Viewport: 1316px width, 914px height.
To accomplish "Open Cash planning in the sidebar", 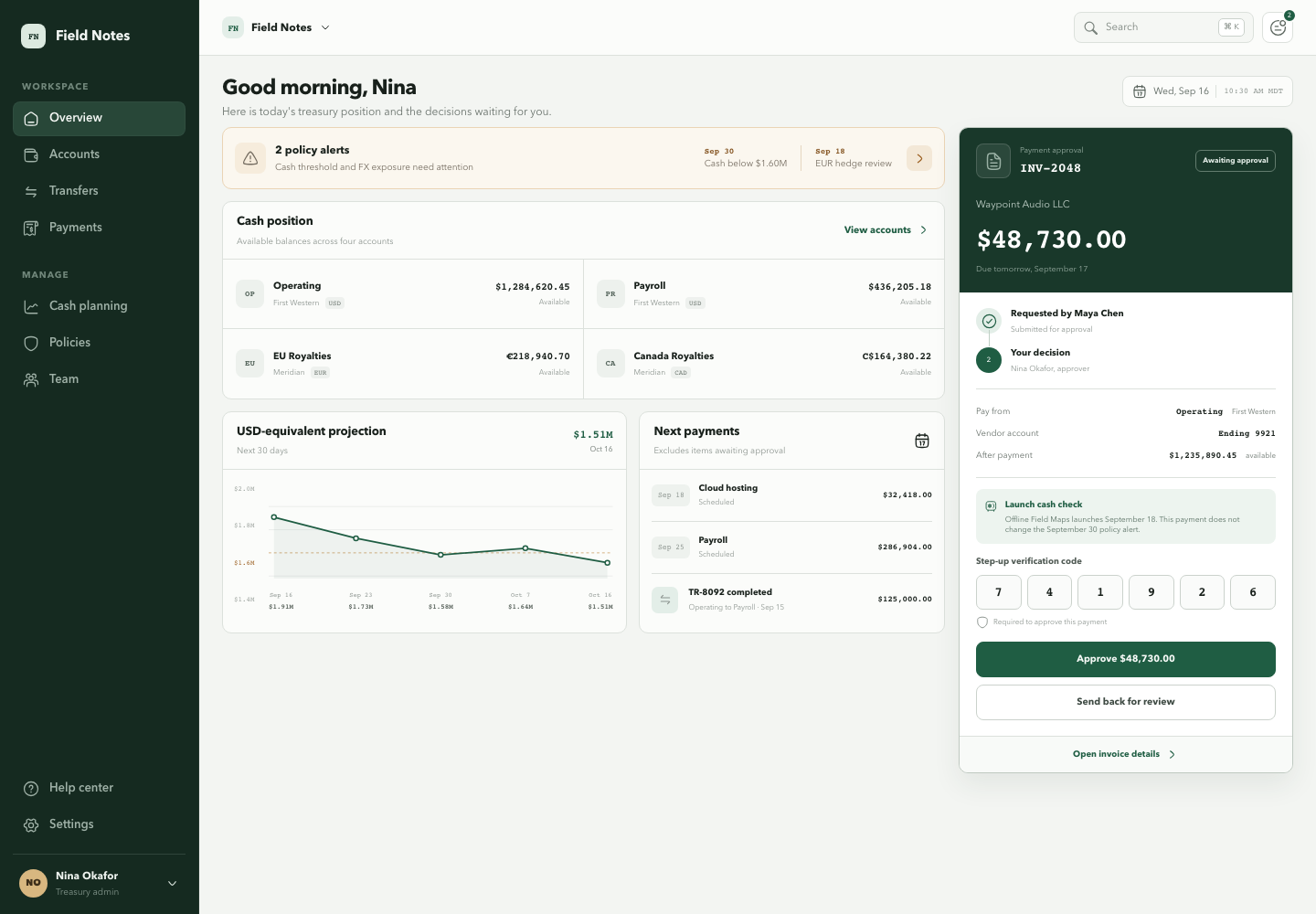I will coord(99,307).
